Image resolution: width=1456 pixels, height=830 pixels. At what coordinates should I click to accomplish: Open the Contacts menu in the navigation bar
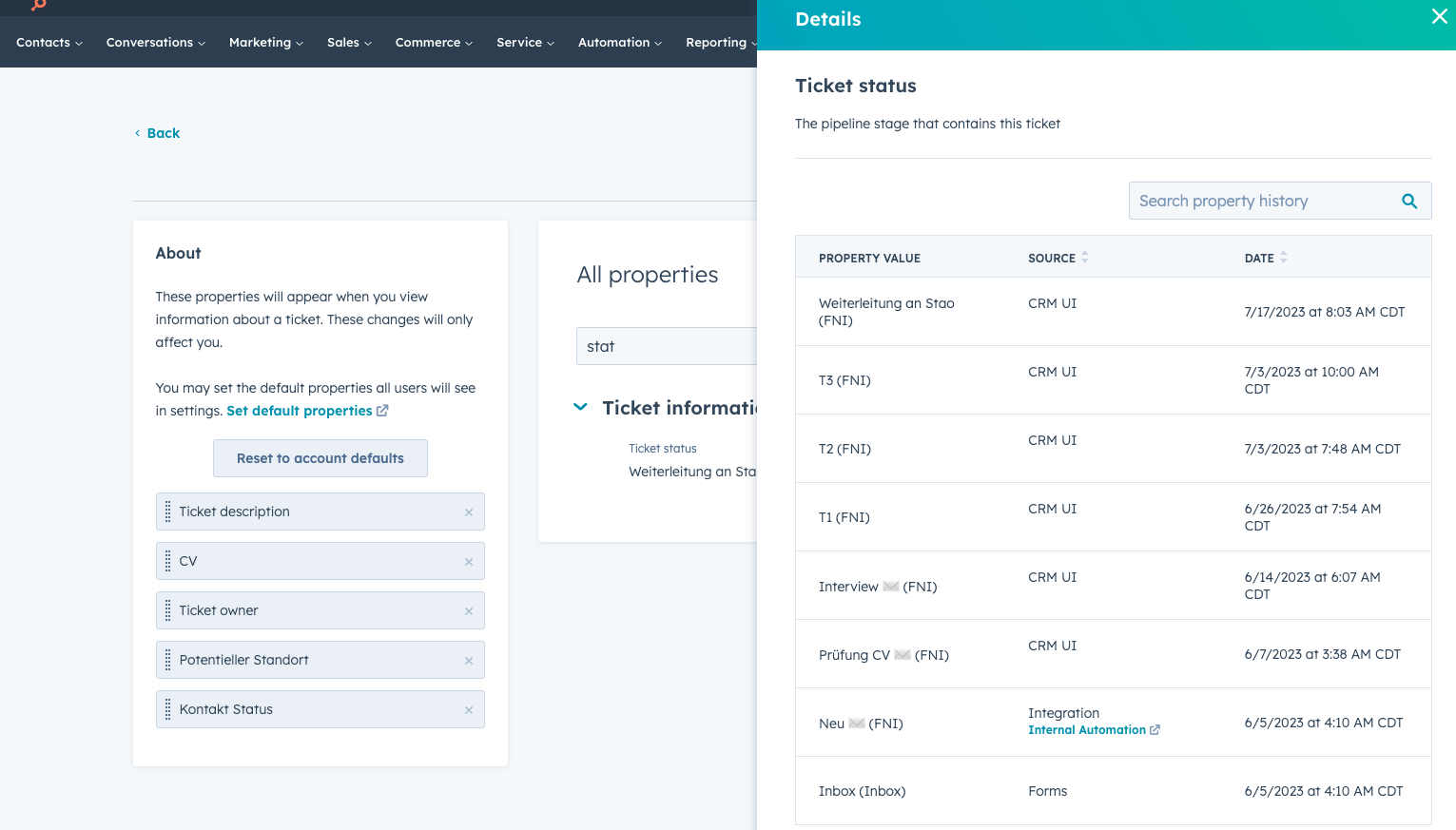[x=49, y=43]
